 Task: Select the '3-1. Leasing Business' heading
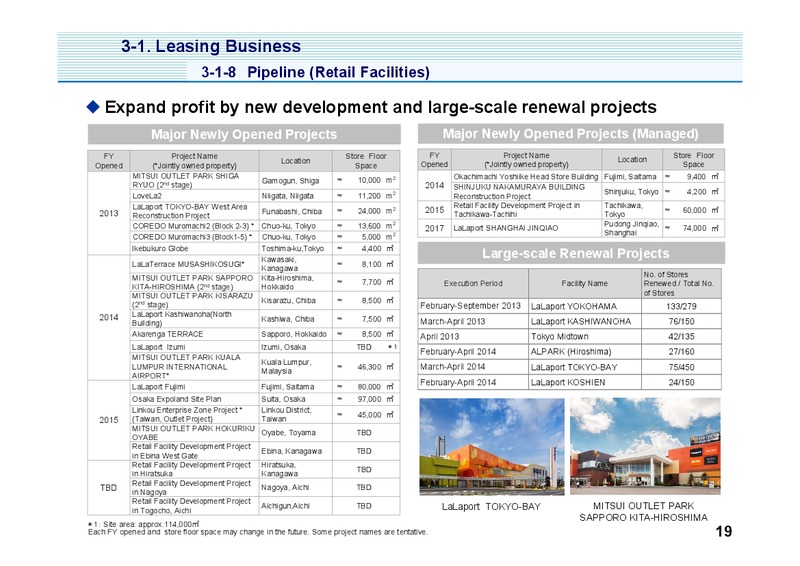click(211, 46)
